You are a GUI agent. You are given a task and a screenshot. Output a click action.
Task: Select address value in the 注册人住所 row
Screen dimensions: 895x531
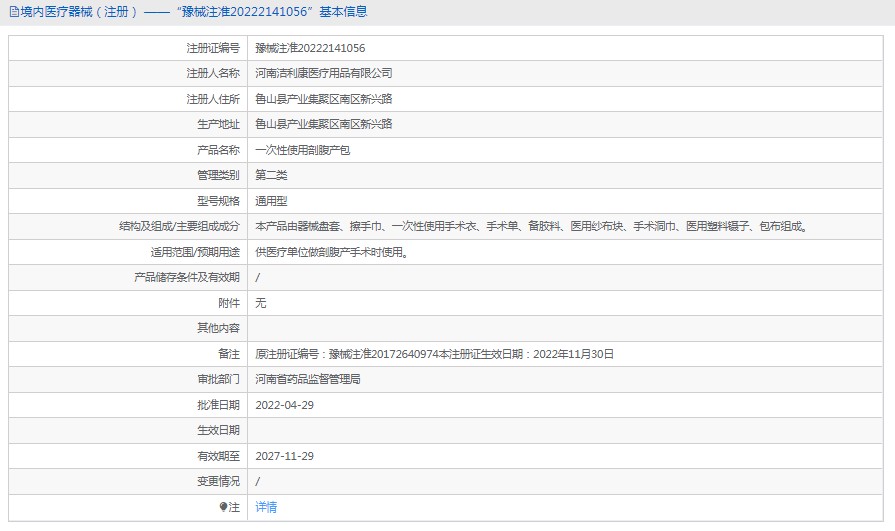point(324,99)
